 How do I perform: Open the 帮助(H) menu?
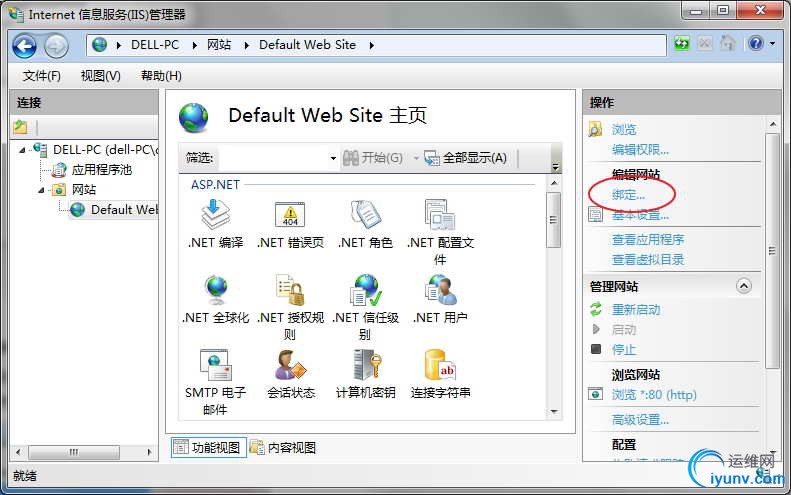pos(161,76)
